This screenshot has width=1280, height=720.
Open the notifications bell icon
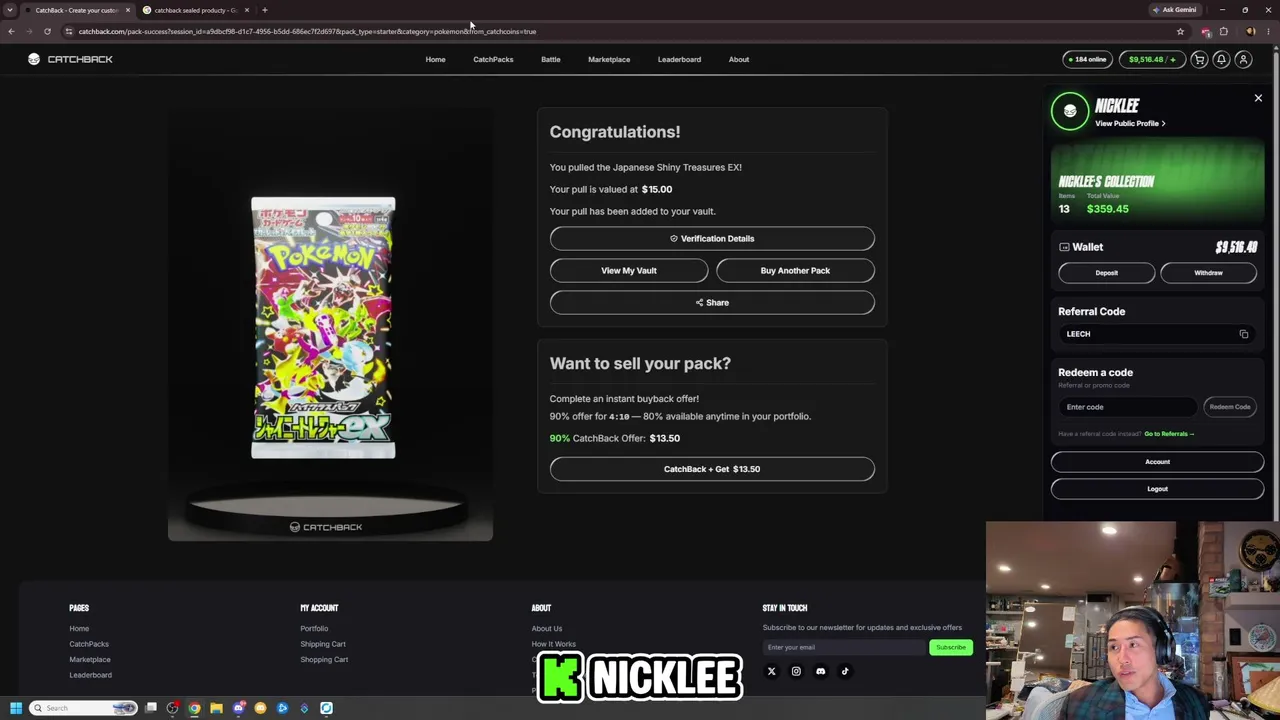(1221, 59)
